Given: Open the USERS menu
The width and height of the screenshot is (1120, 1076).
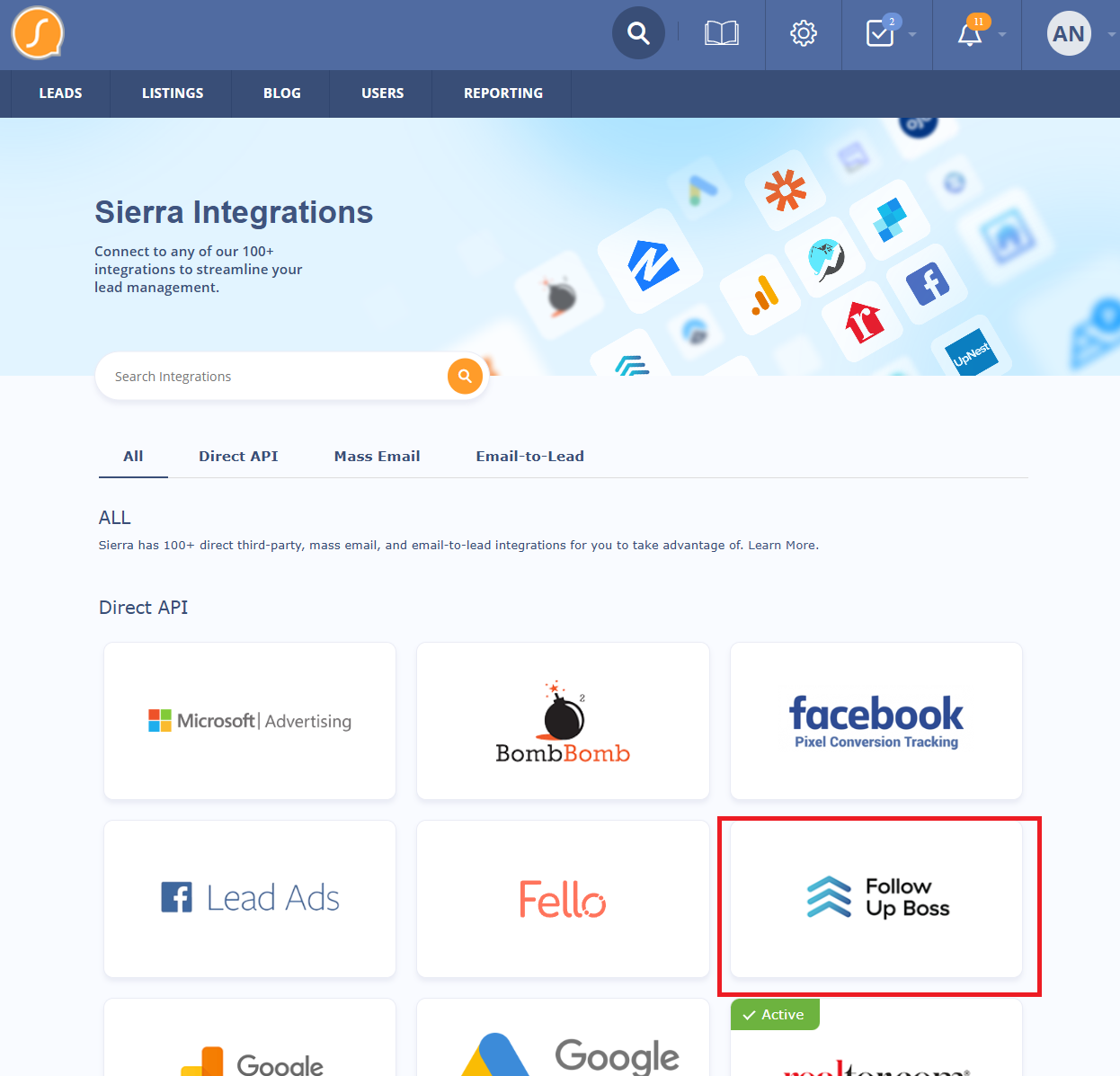Looking at the screenshot, I should pos(383,93).
